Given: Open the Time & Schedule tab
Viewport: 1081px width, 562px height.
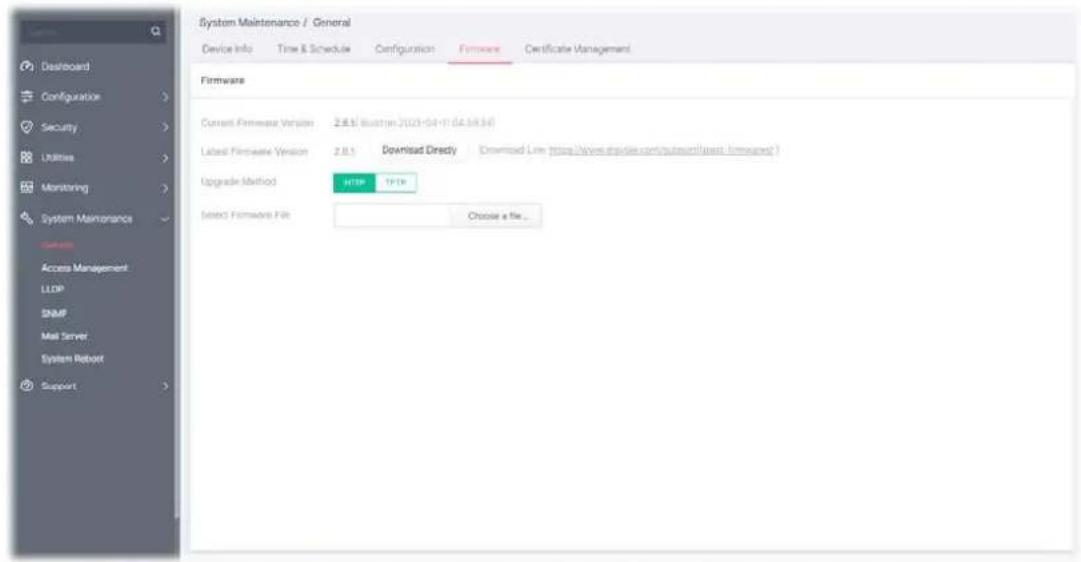Looking at the screenshot, I should (x=314, y=49).
